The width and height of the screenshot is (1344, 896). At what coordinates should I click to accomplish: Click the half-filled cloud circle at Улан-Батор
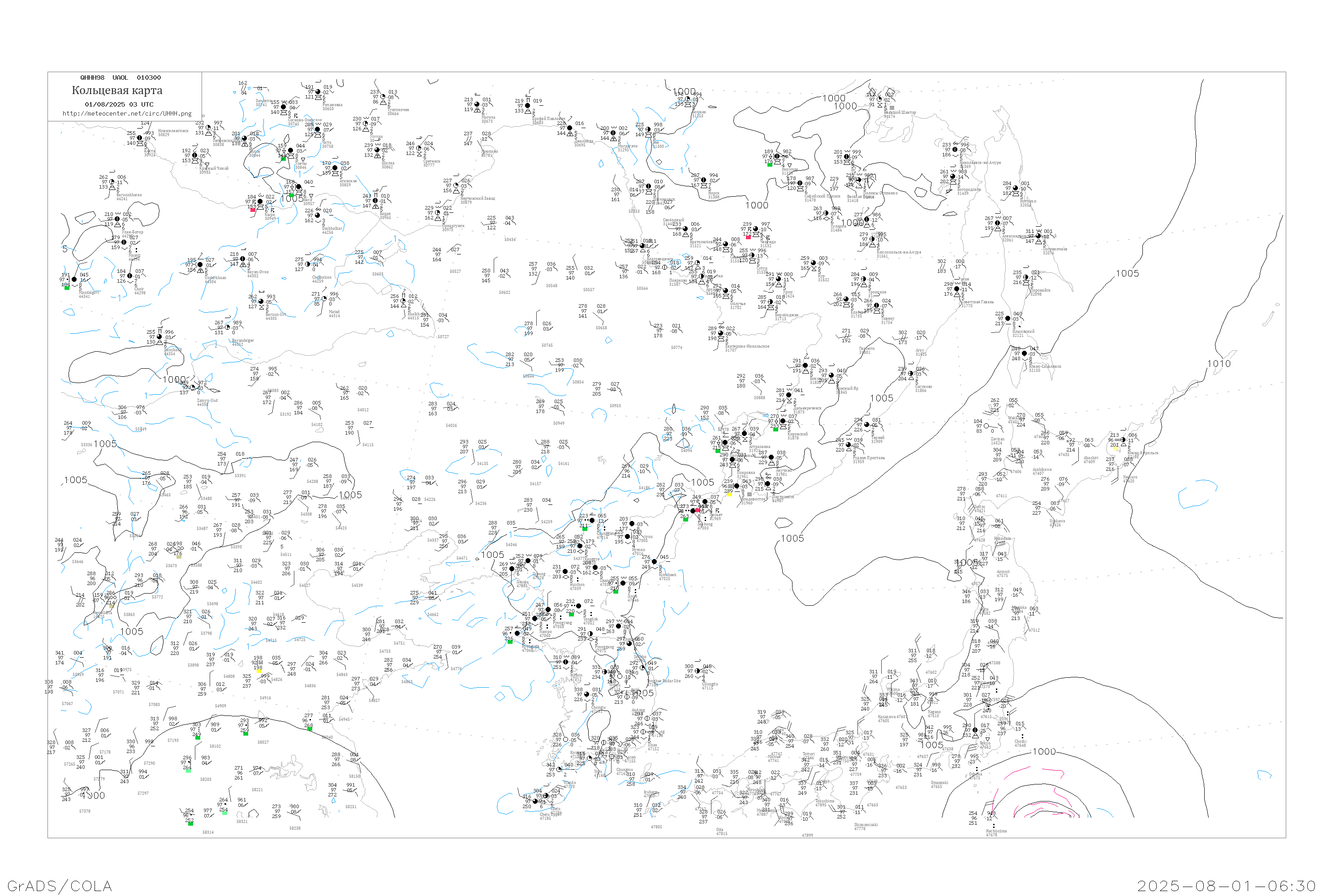coord(117,219)
